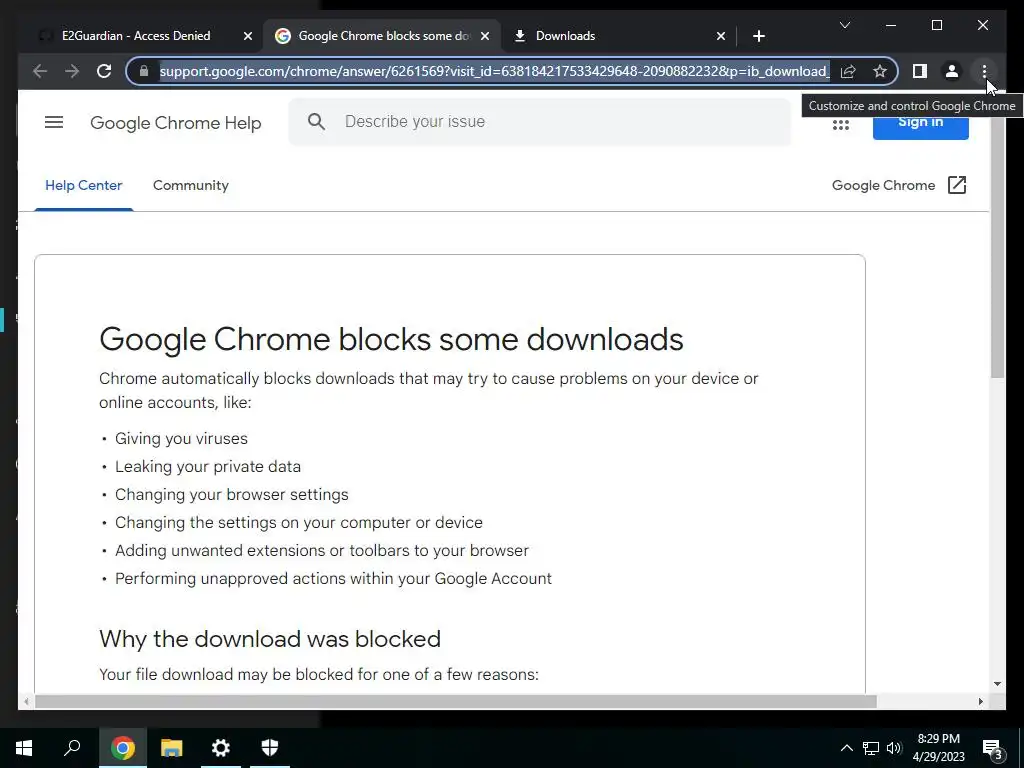Click the heading Google Chrome blocks some downloads
1024x768 pixels.
[x=391, y=340]
